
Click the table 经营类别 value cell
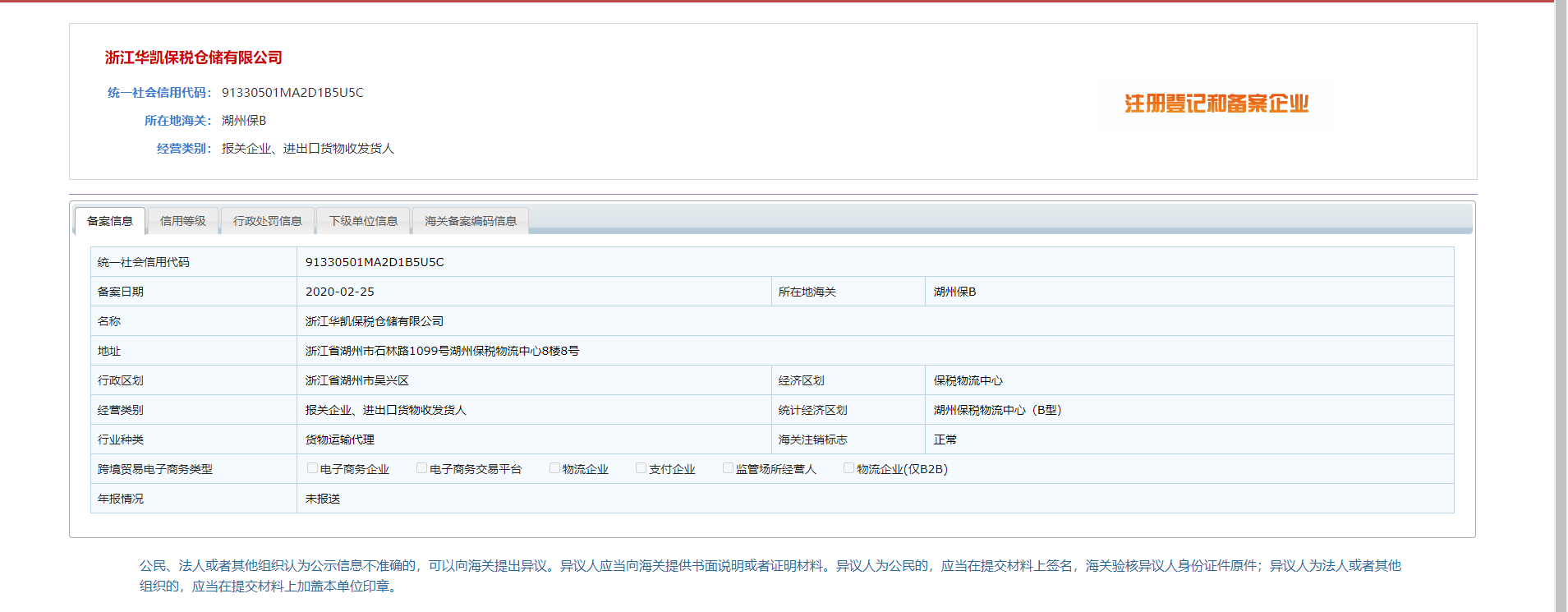[x=534, y=410]
